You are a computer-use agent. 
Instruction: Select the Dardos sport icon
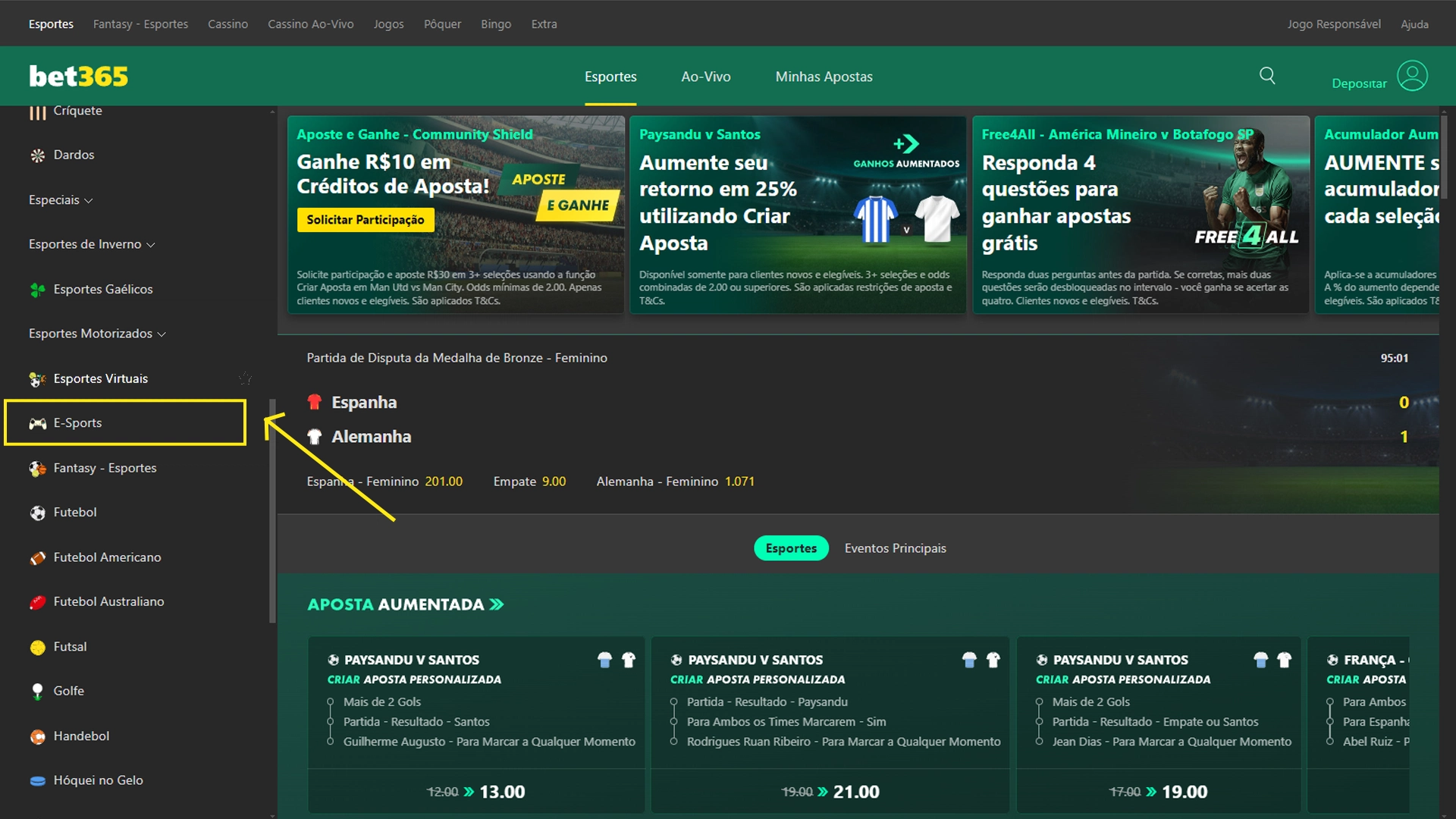coord(37,155)
